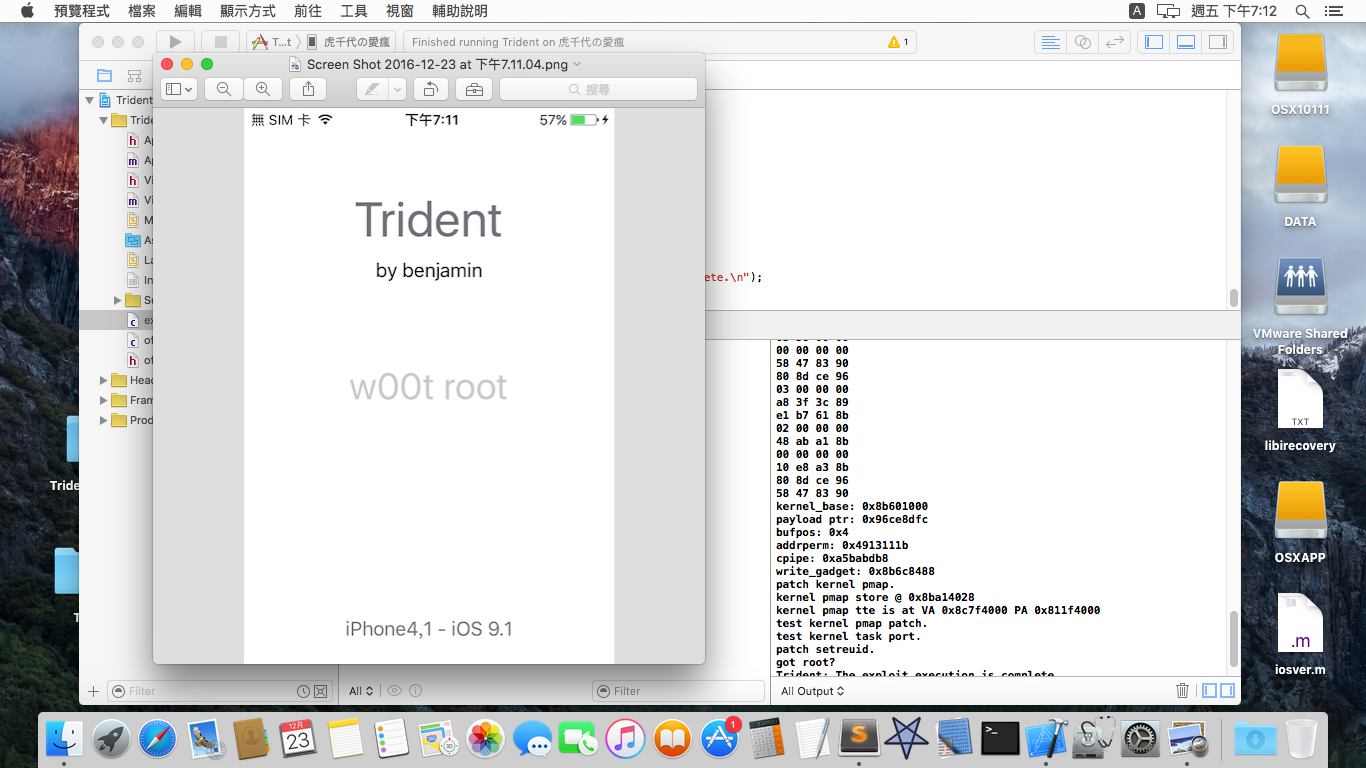Show Preview's markup toolbar
The image size is (1366, 768).
coord(474,89)
